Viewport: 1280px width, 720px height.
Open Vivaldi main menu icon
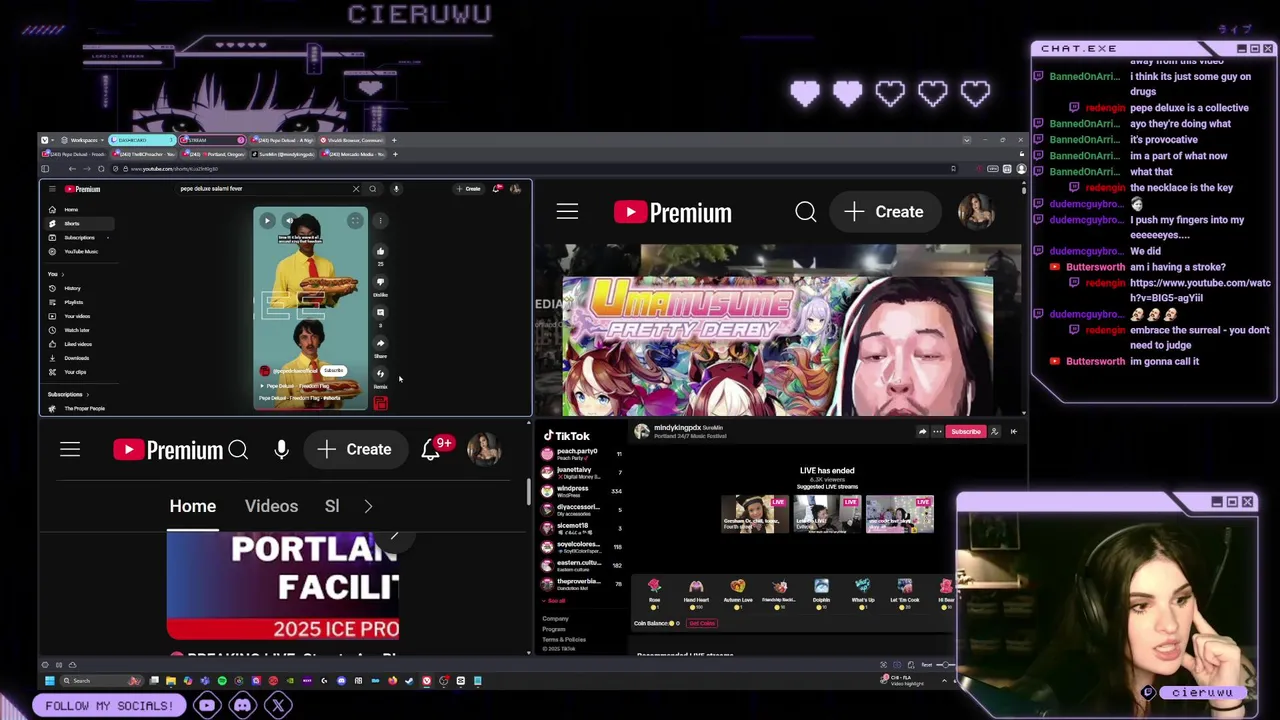pyautogui.click(x=44, y=140)
